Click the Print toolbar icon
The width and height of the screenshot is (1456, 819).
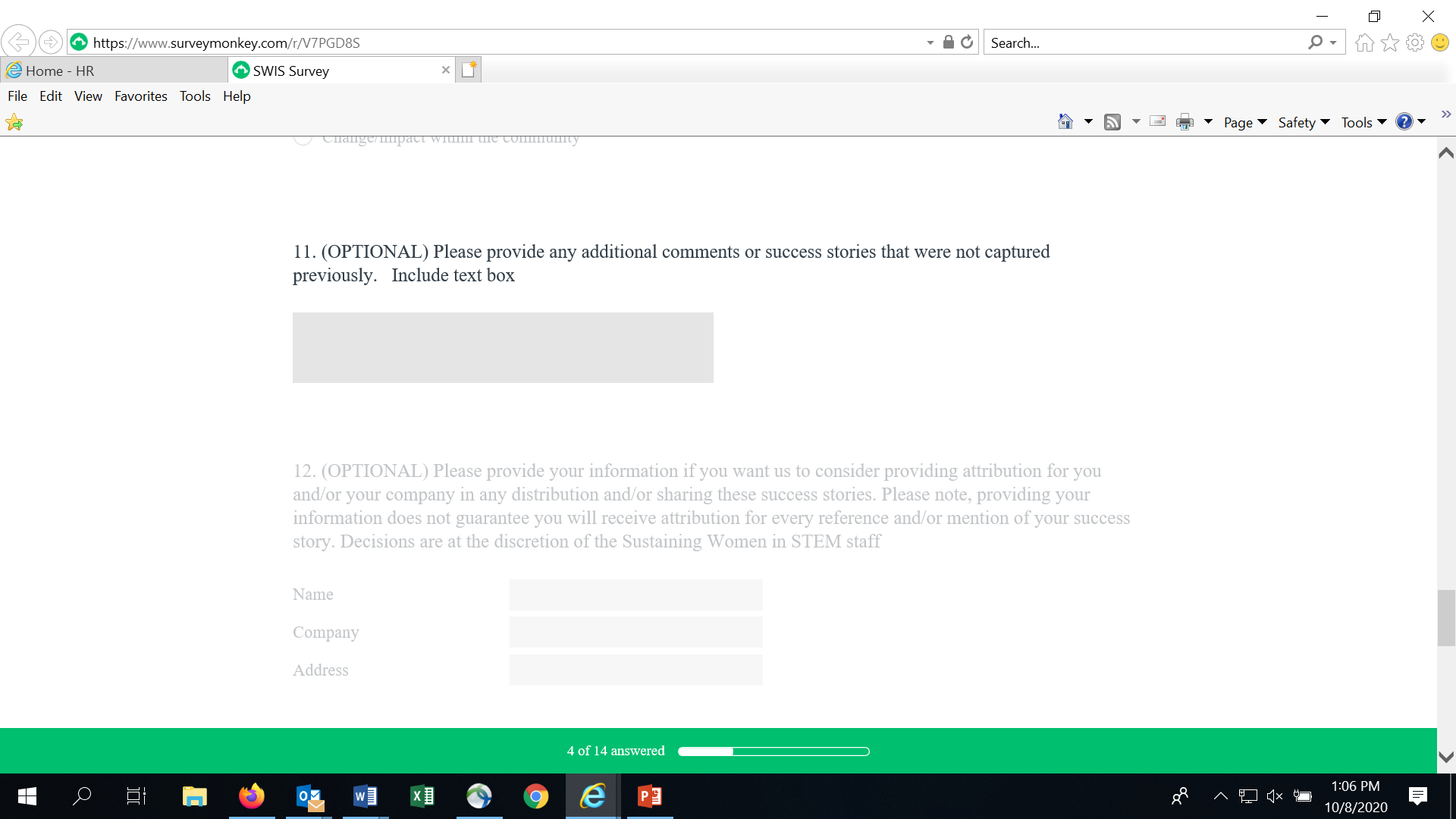coord(1185,122)
